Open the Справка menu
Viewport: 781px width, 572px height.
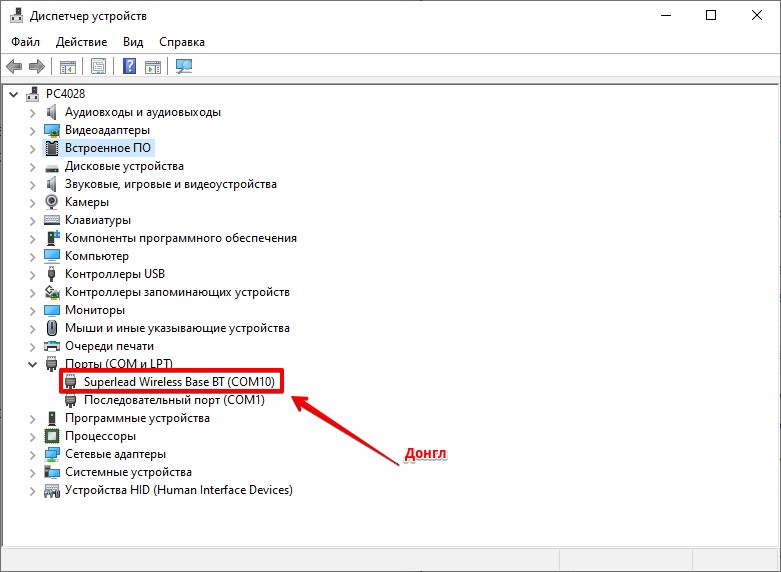pos(181,42)
